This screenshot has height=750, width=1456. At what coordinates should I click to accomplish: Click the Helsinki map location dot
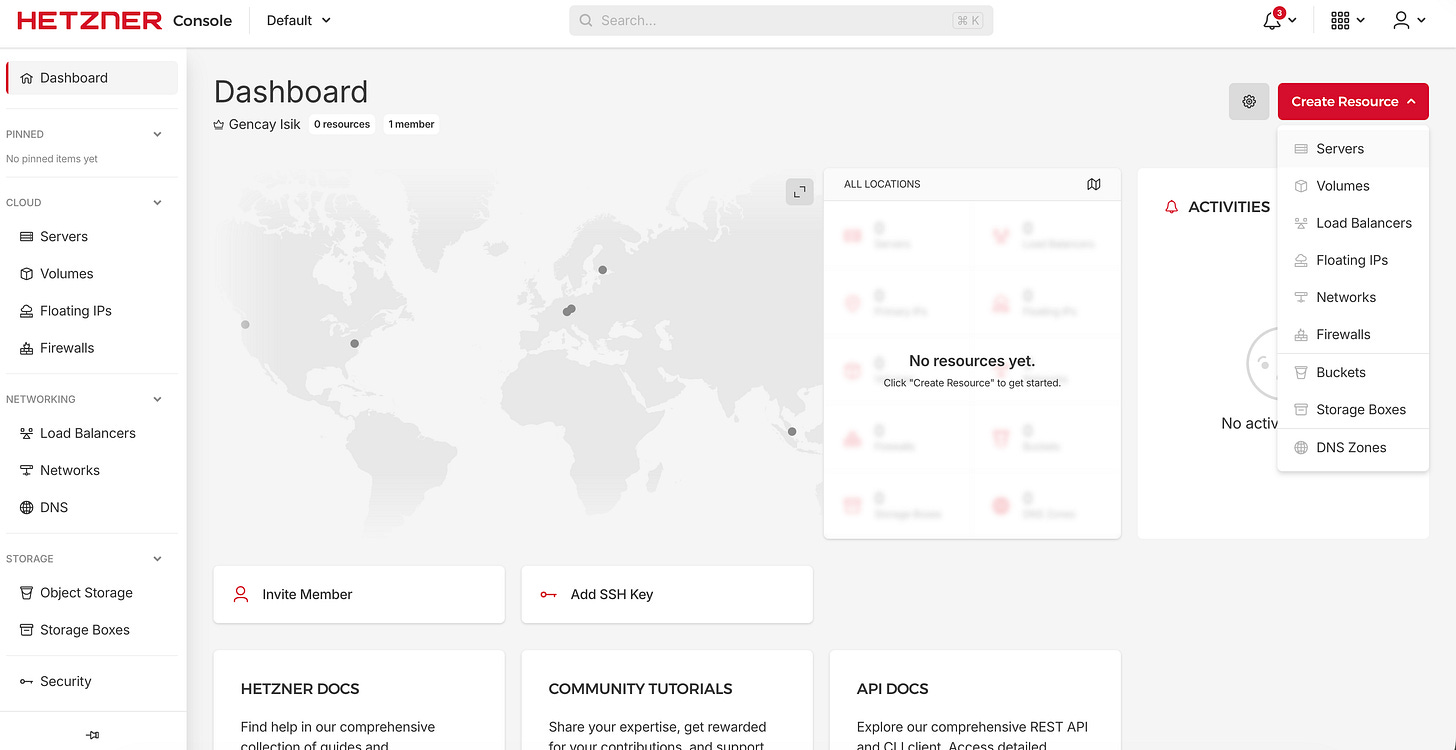point(602,269)
